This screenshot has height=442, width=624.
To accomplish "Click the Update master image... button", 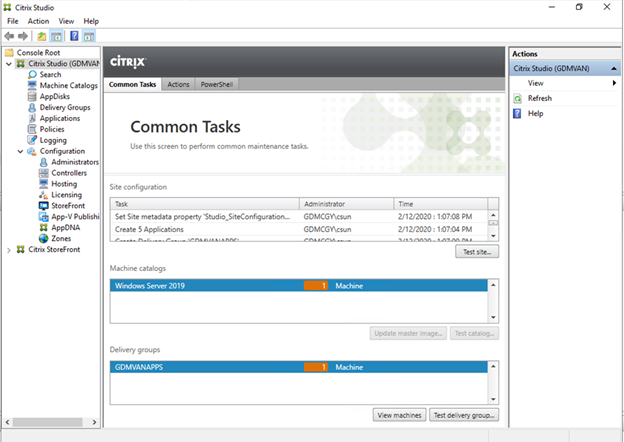I will click(408, 333).
